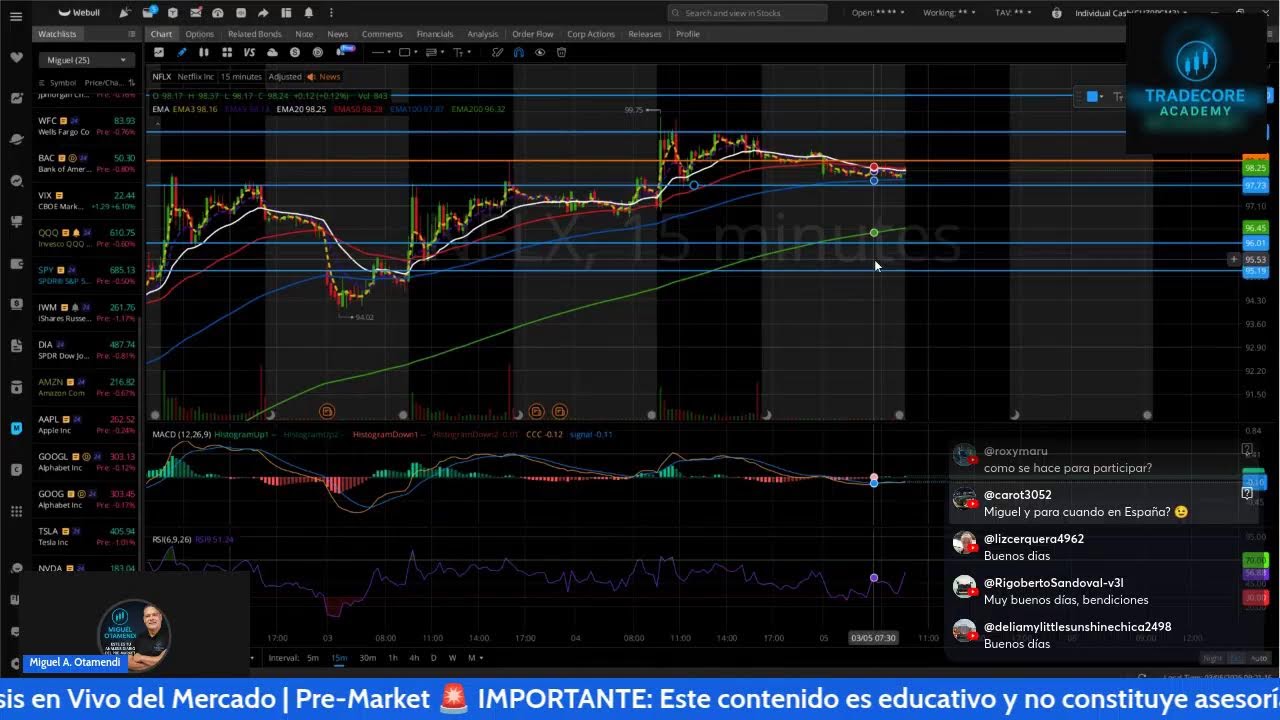Click the candlestick chart type icon
This screenshot has width=1280, height=720.
pyautogui.click(x=204, y=52)
